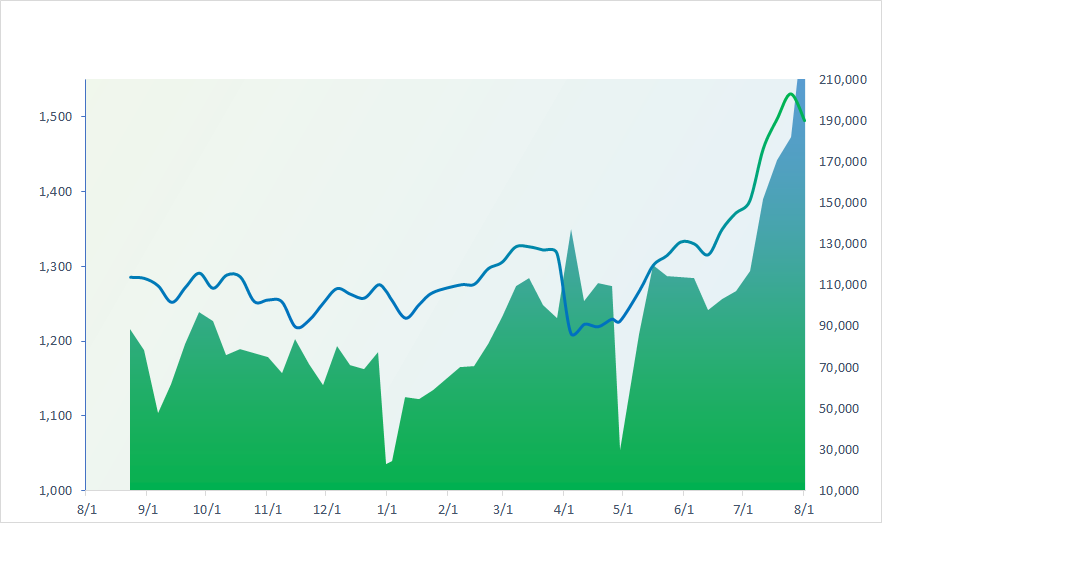The image size is (1092, 578).
Task: Select the 210,000 right axis label
Action: [843, 80]
